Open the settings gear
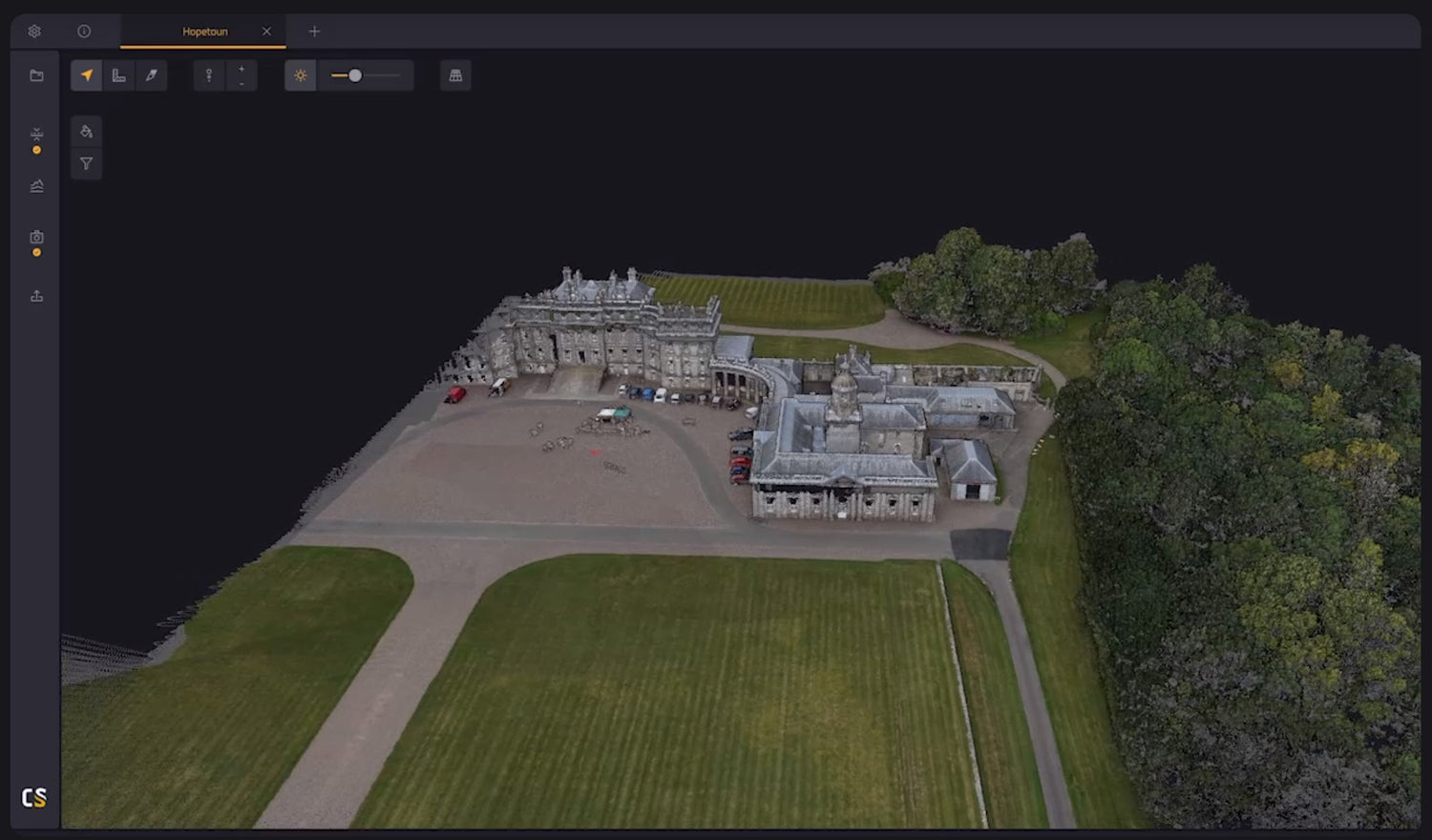Viewport: 1432px width, 840px height. pos(34,31)
